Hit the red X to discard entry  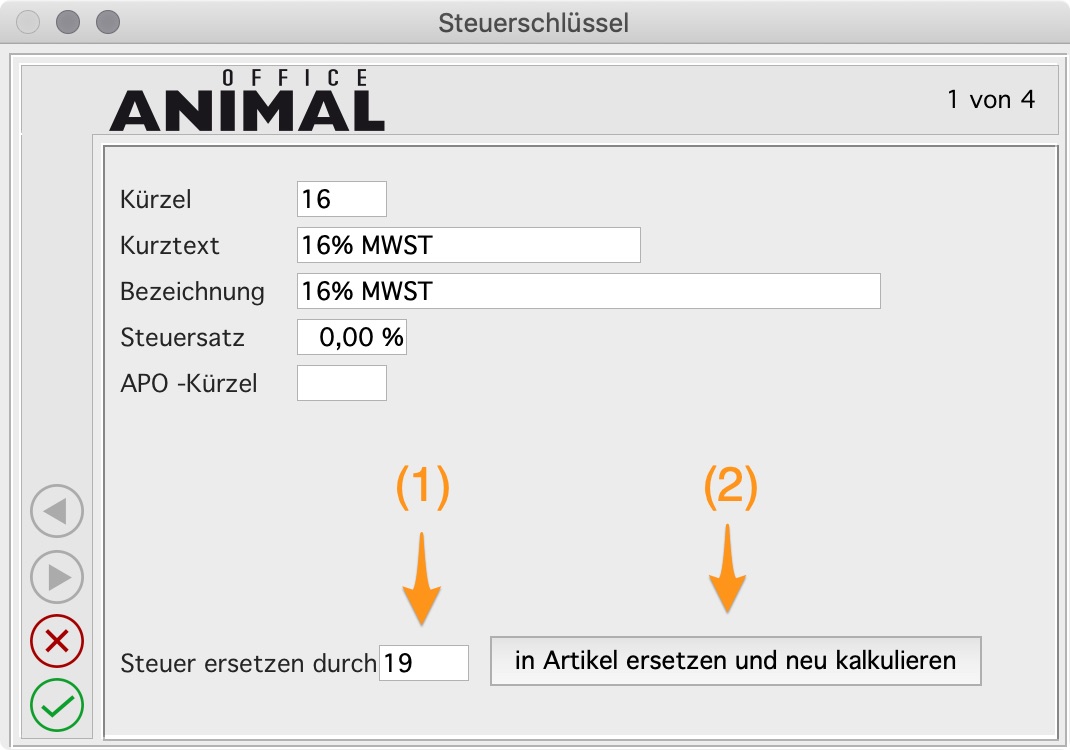(56, 643)
